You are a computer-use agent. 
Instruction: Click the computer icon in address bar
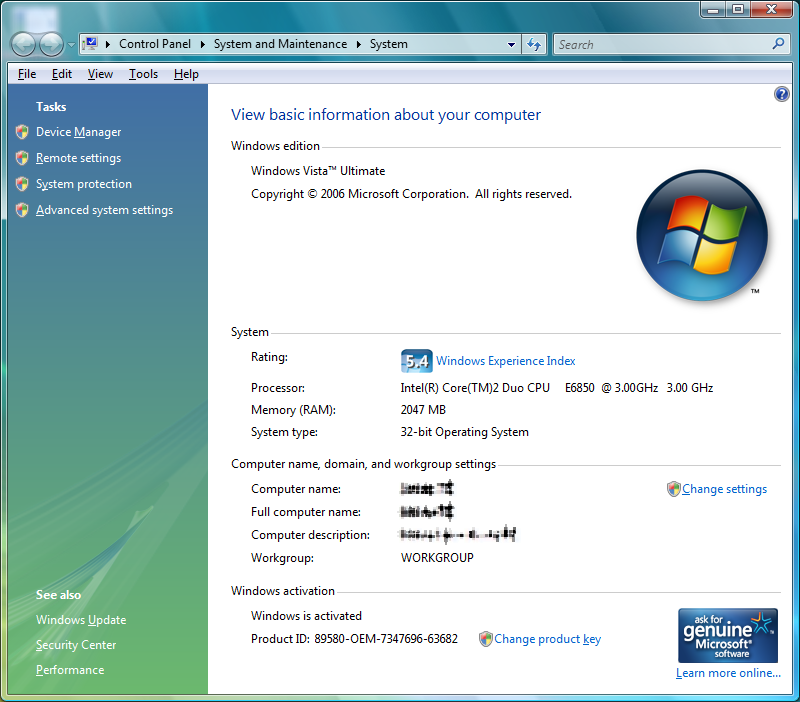pos(91,44)
